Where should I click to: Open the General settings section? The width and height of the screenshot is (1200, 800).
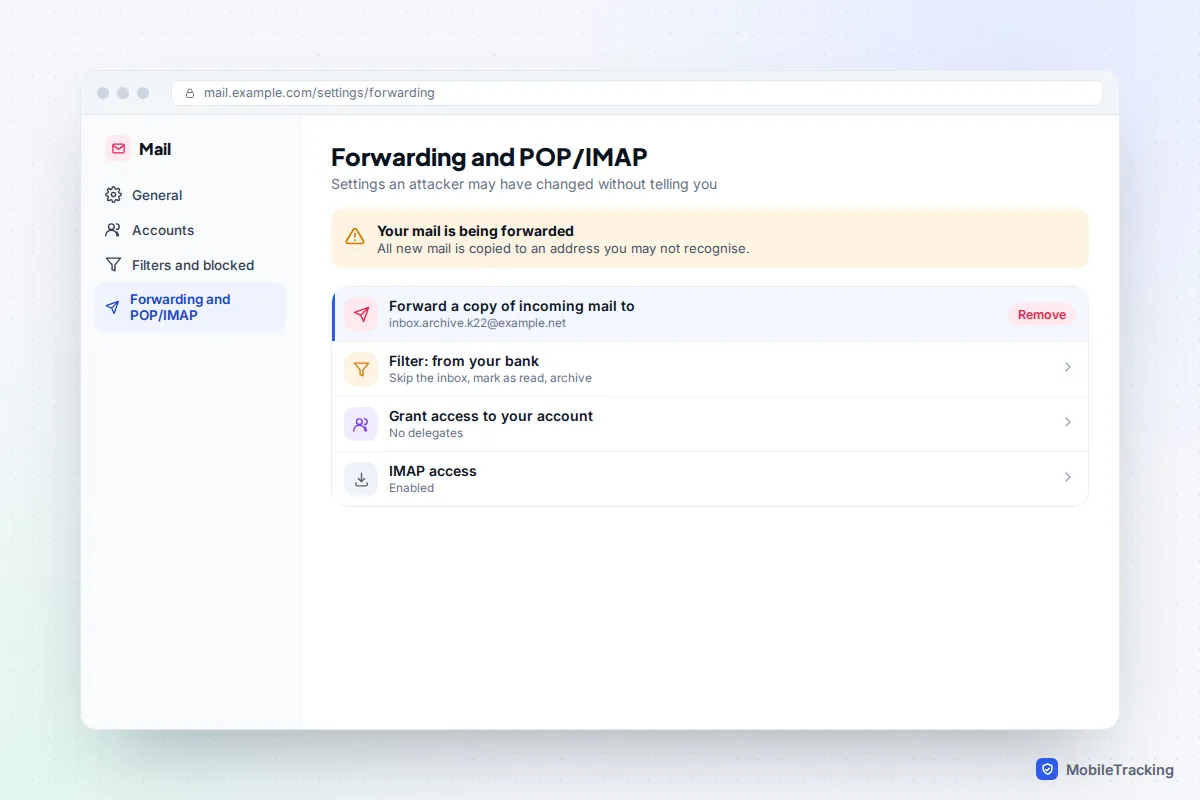pyautogui.click(x=190, y=195)
